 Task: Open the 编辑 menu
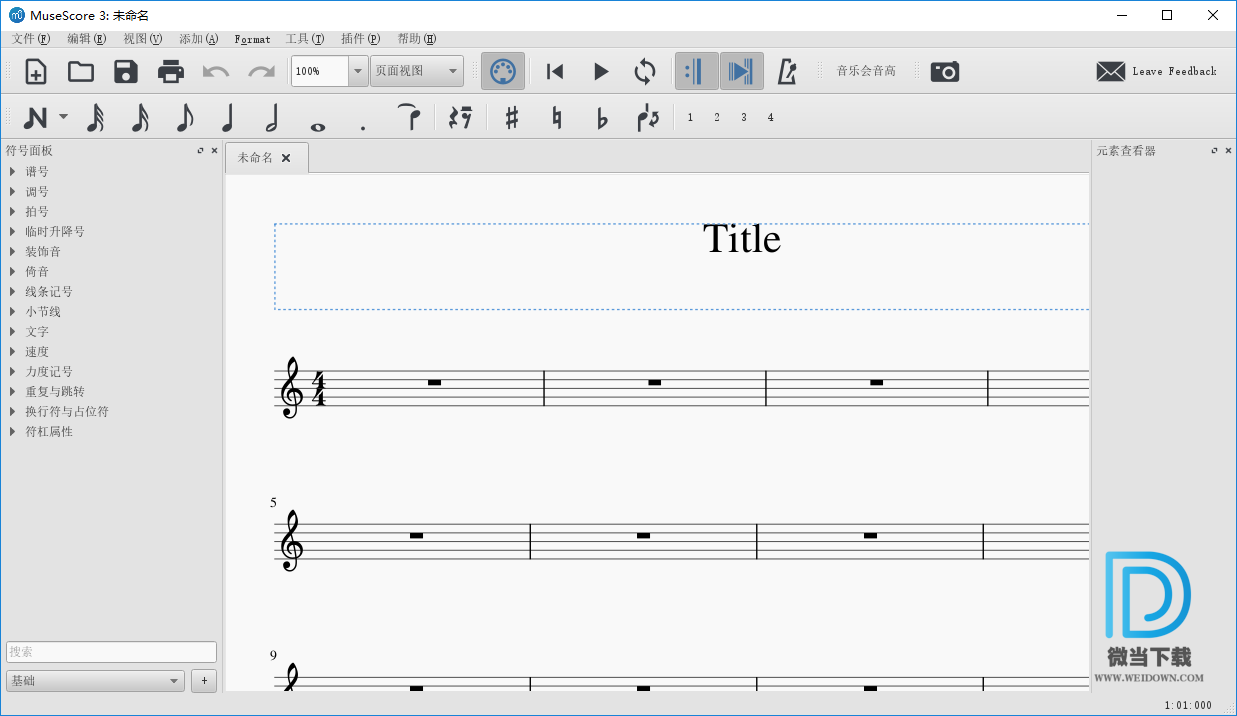[x=87, y=39]
